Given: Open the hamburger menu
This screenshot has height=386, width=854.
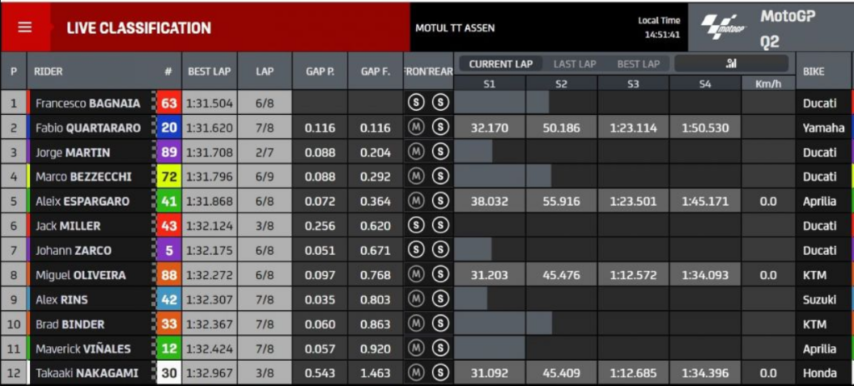Looking at the screenshot, I should (25, 27).
